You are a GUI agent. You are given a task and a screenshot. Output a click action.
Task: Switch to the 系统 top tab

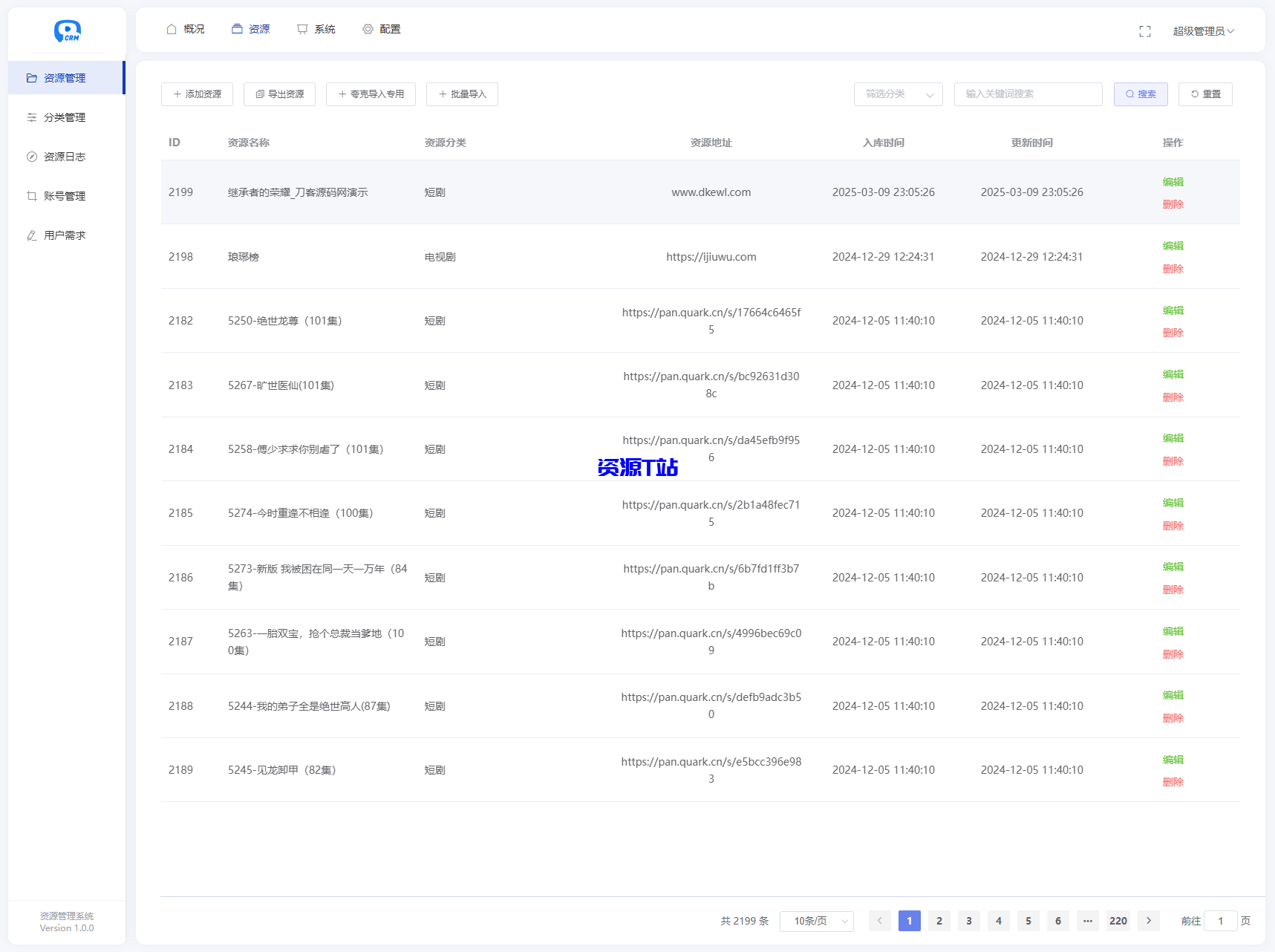click(316, 29)
